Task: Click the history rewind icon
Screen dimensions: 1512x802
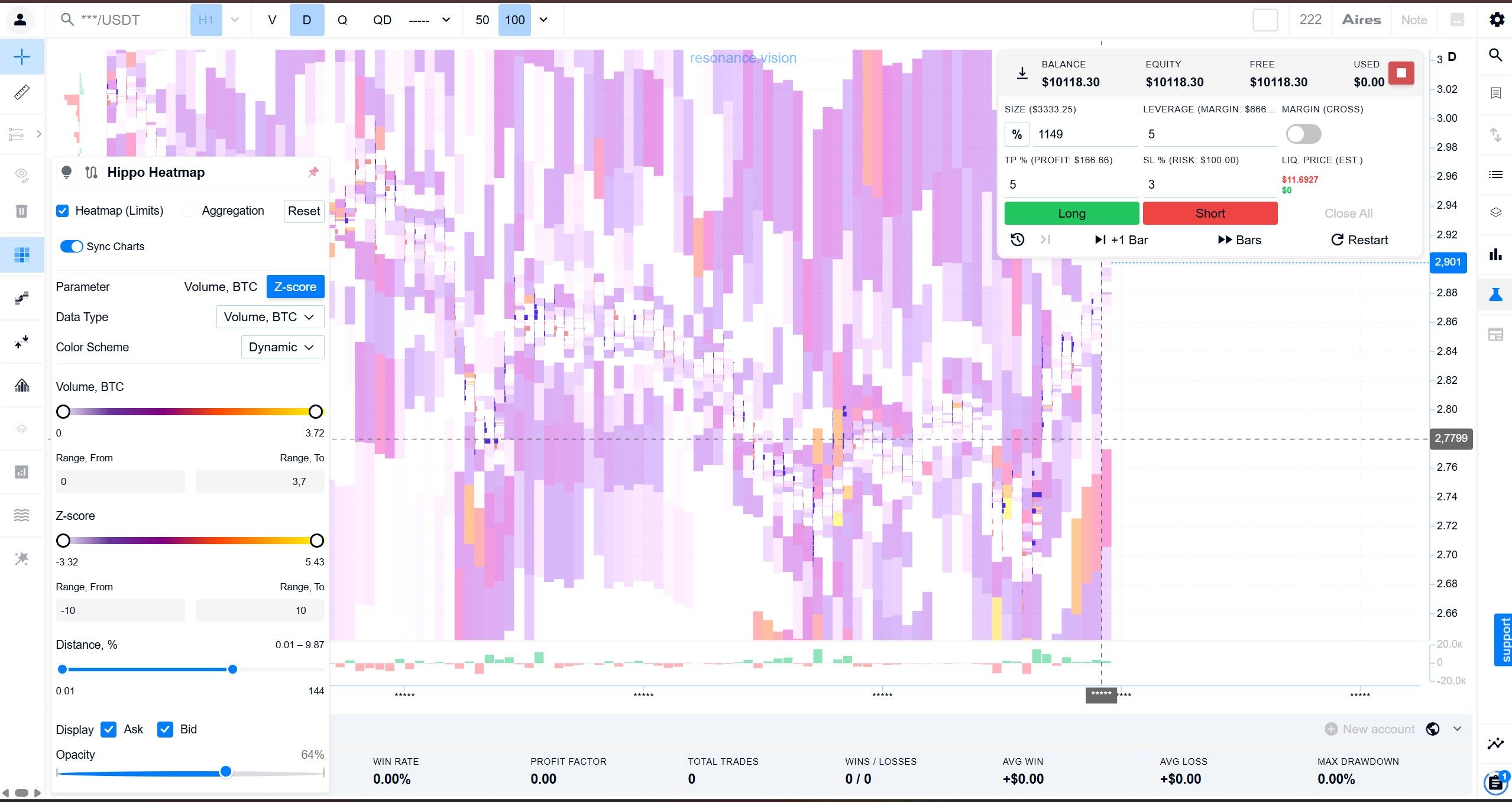Action: (1017, 240)
